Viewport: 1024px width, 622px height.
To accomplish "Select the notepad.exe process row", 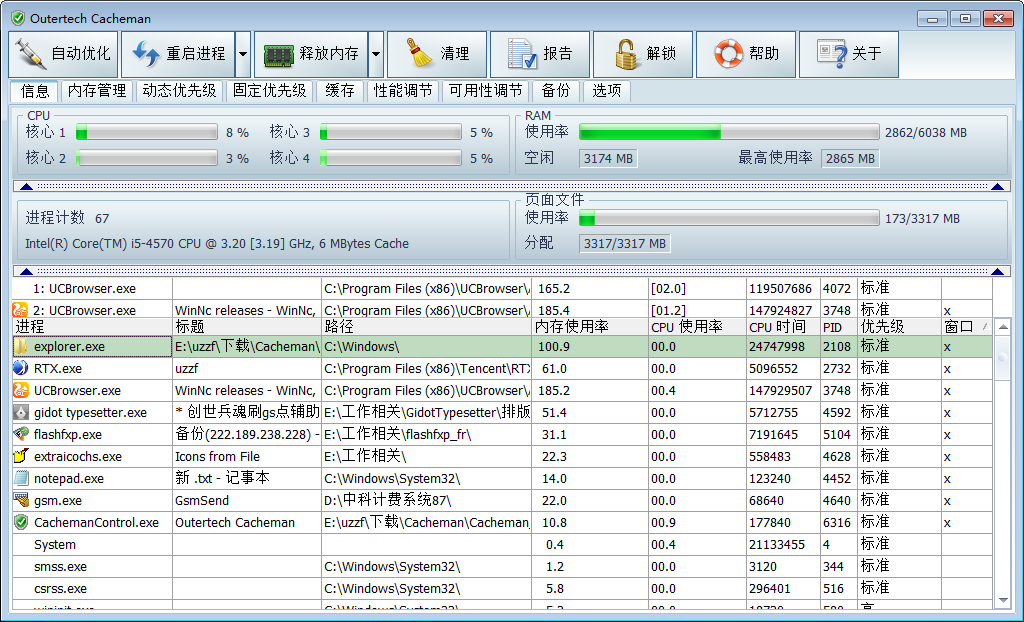I will click(x=502, y=478).
